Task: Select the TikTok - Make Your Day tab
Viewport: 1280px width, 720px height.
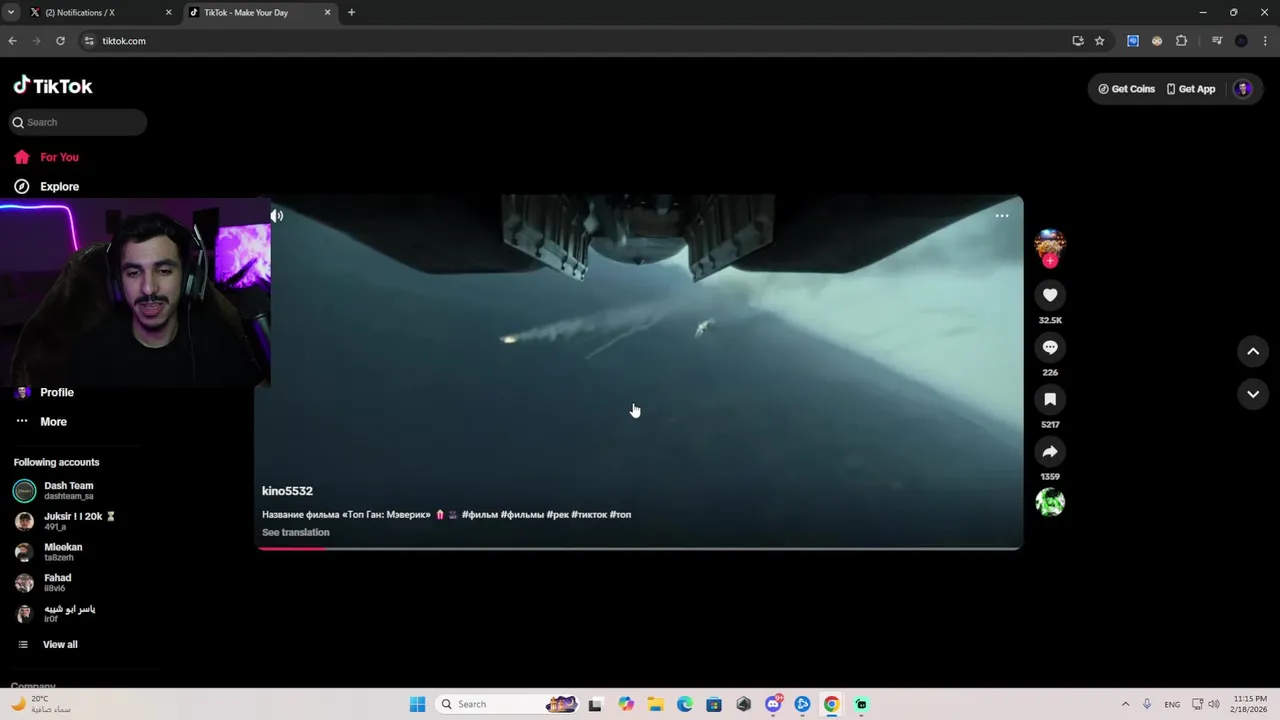Action: (260, 13)
